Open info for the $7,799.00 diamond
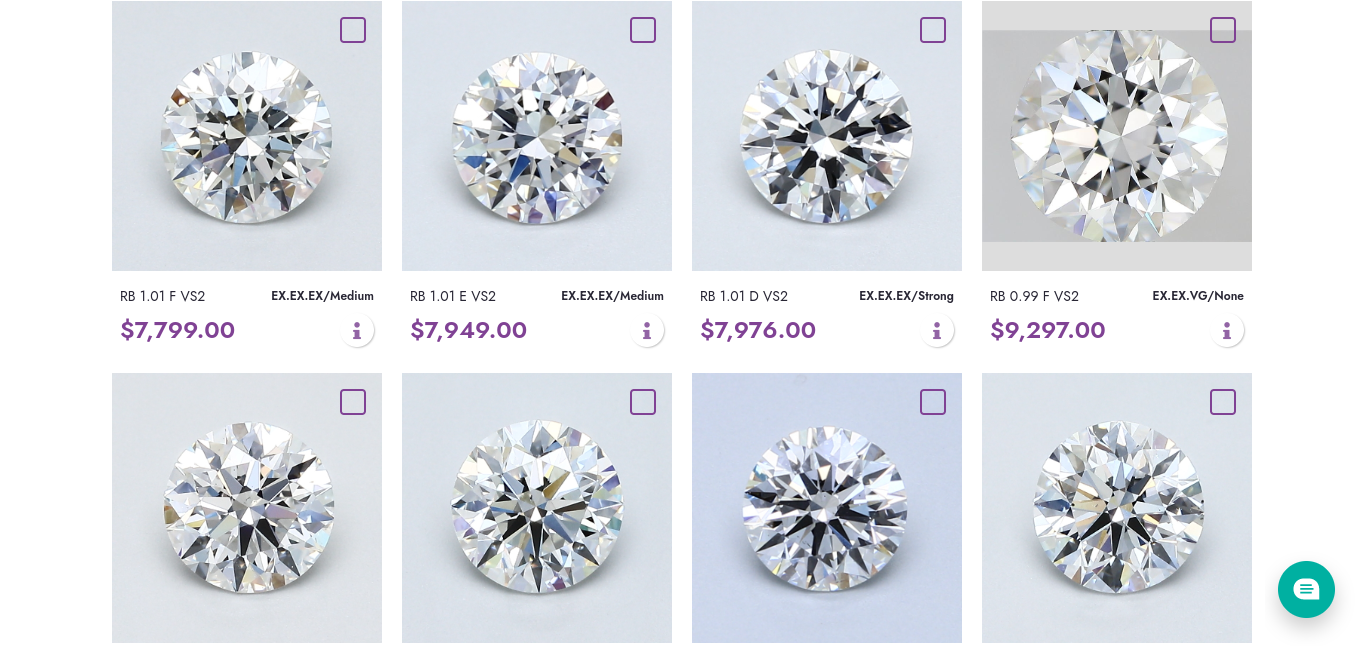 tap(357, 330)
